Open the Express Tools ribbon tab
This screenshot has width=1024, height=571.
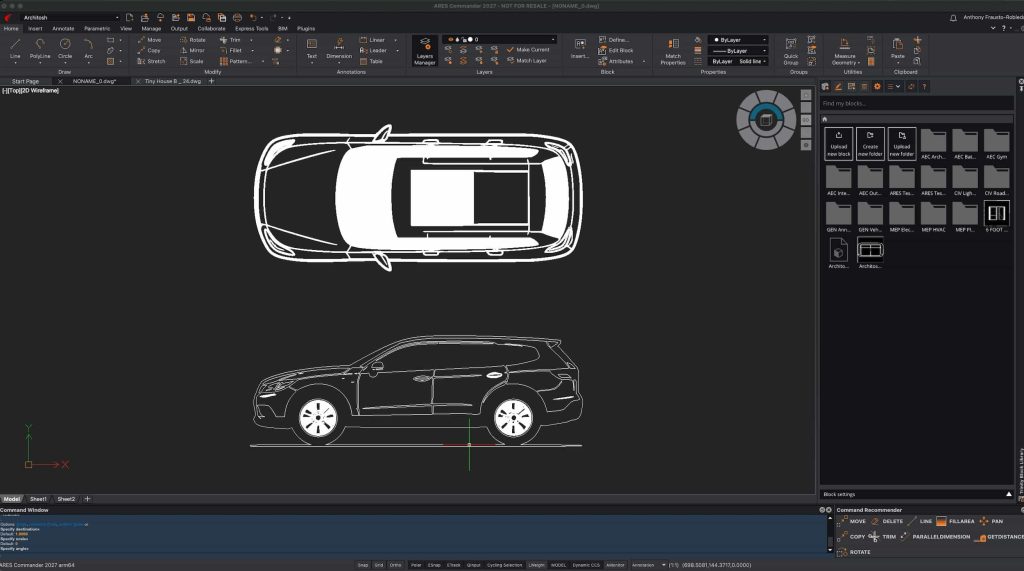tap(251, 29)
